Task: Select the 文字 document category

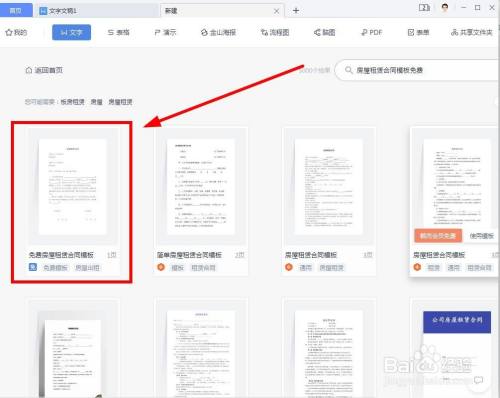Action: pyautogui.click(x=71, y=32)
